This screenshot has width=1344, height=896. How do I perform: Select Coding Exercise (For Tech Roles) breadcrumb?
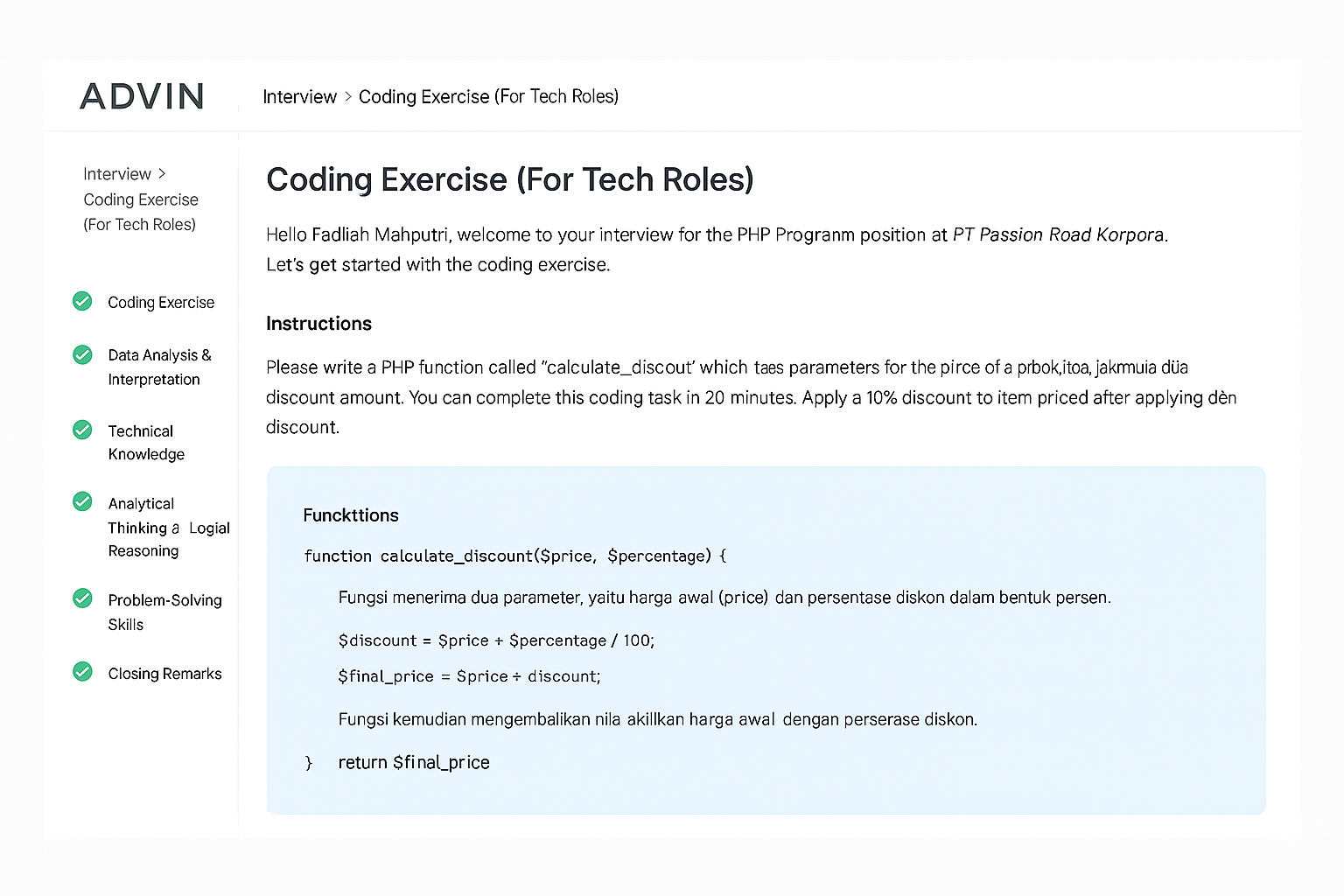[488, 96]
